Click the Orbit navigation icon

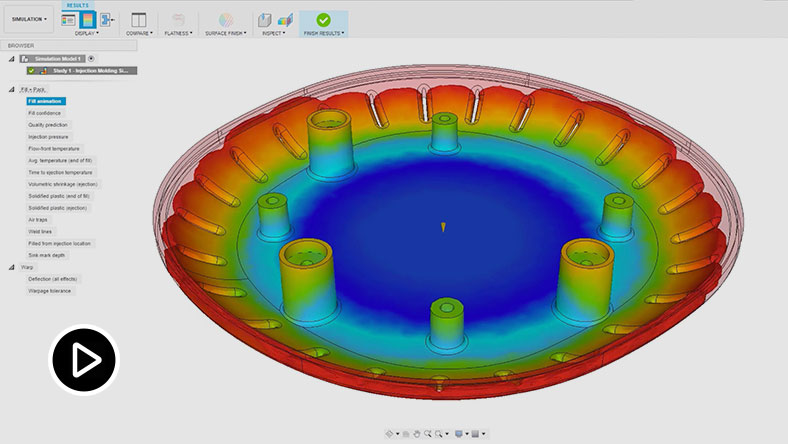[x=391, y=434]
